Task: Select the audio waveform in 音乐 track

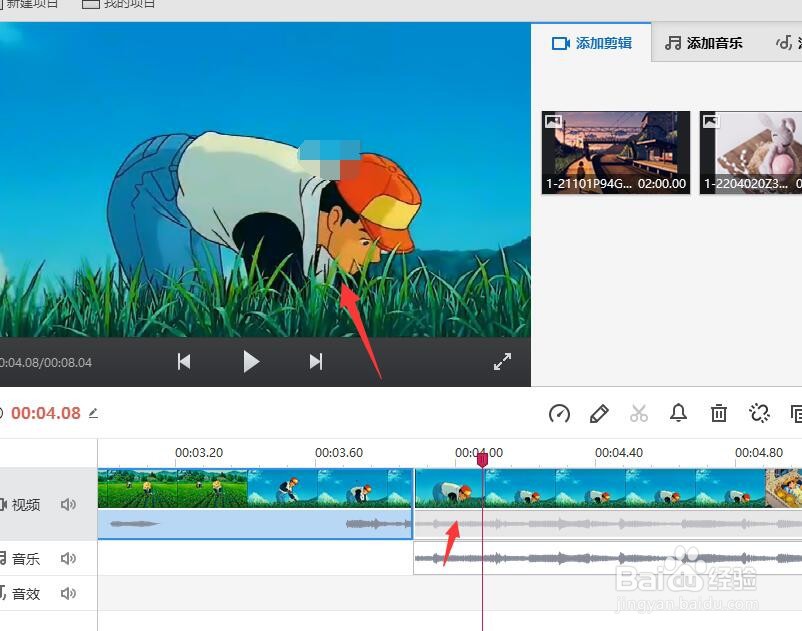Action: 608,557
